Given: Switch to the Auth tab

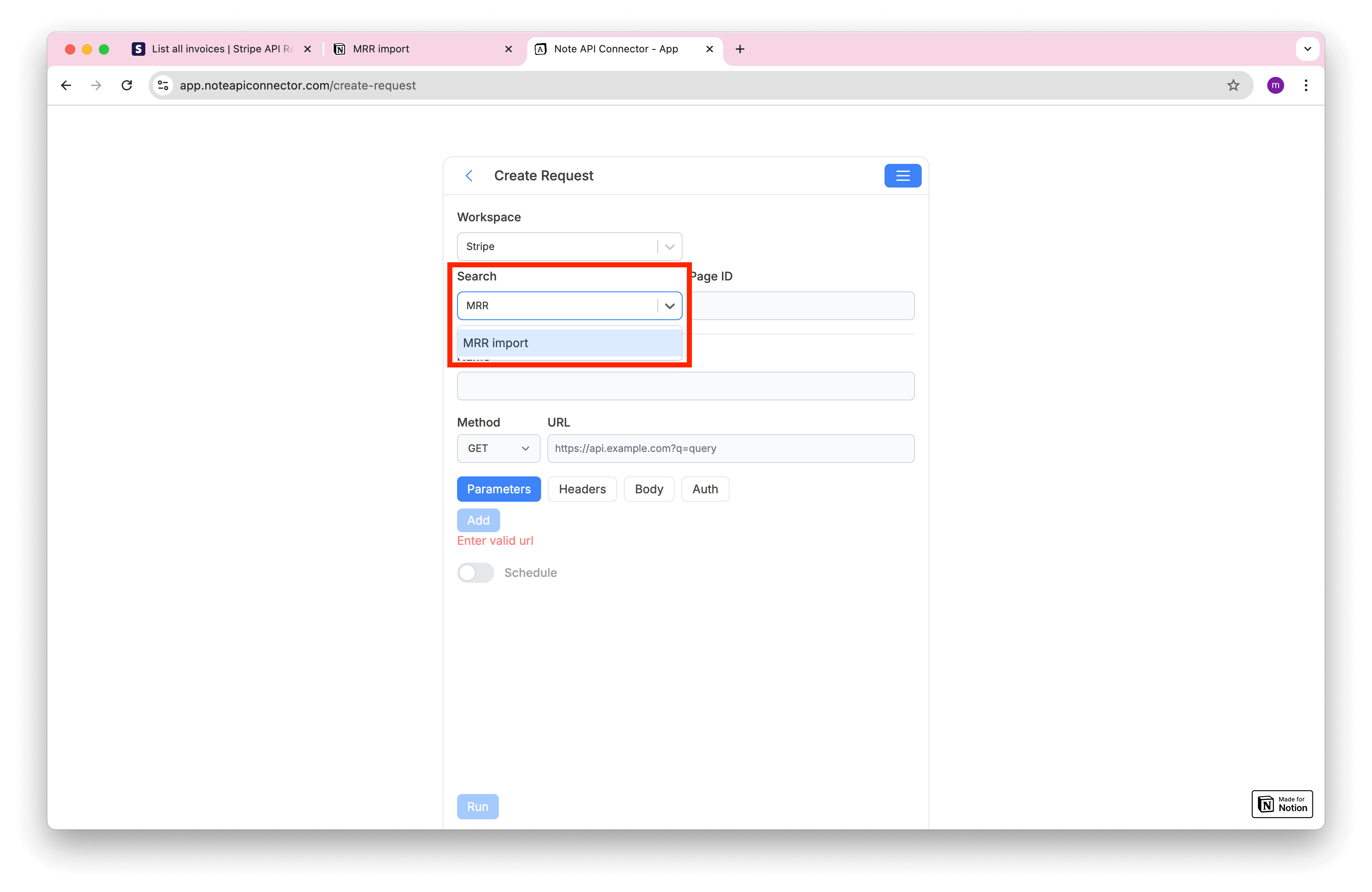Looking at the screenshot, I should [705, 489].
